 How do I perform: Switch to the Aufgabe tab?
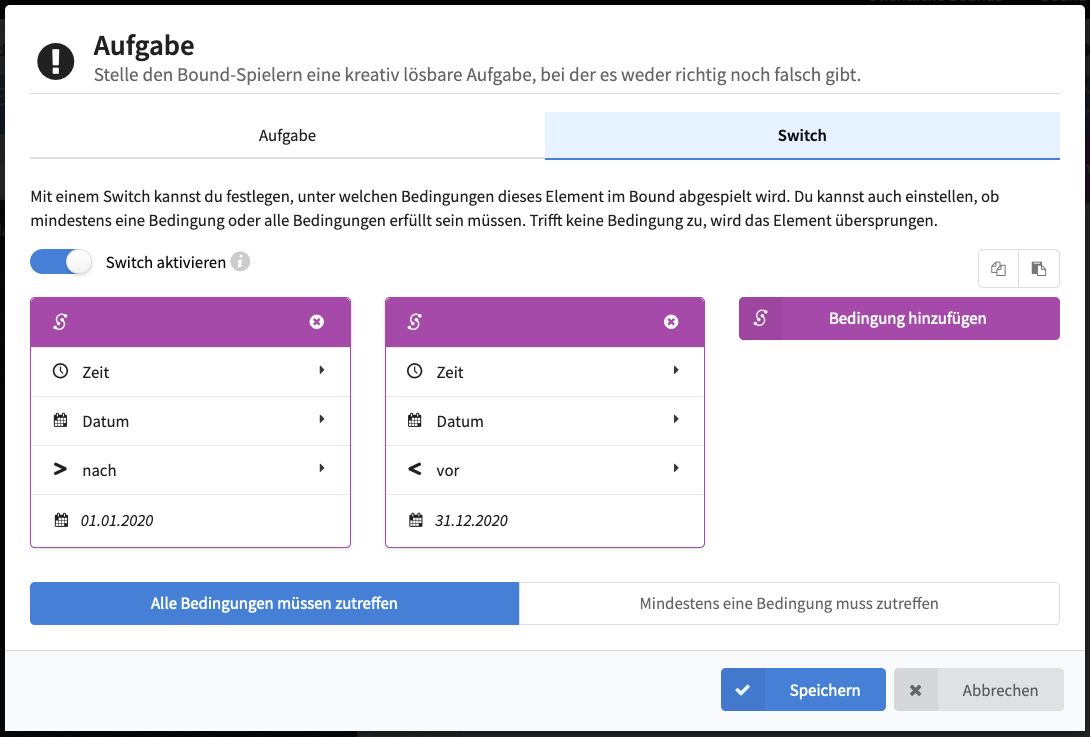pos(287,136)
